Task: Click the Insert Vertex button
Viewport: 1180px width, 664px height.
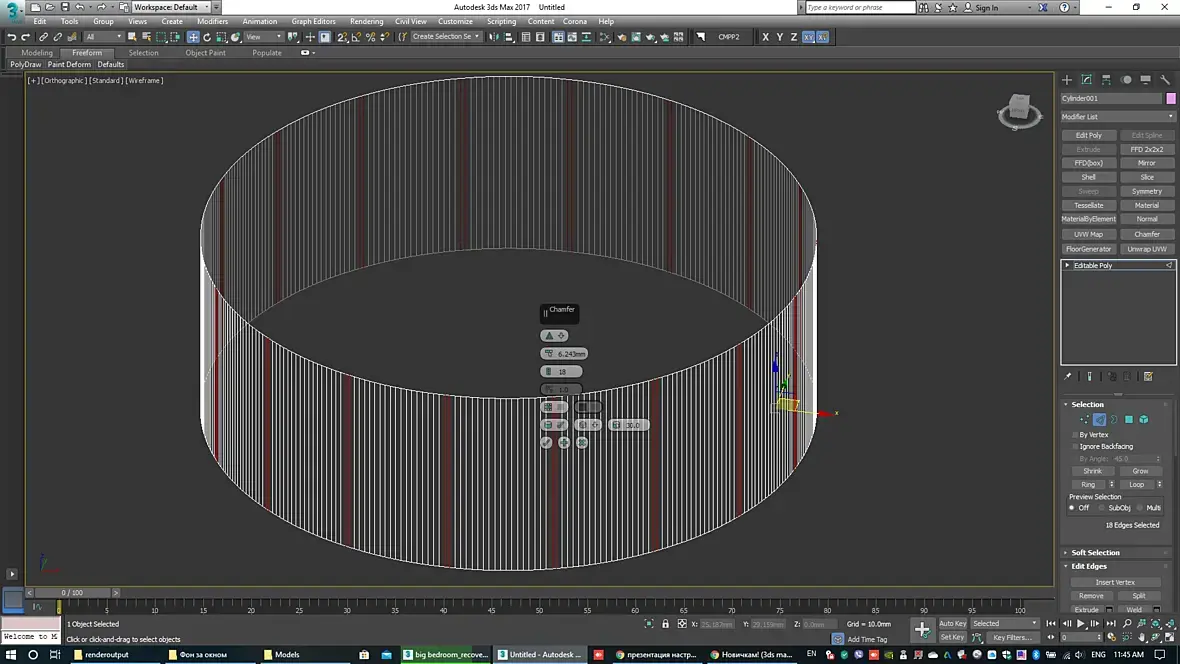Action: click(x=1115, y=582)
